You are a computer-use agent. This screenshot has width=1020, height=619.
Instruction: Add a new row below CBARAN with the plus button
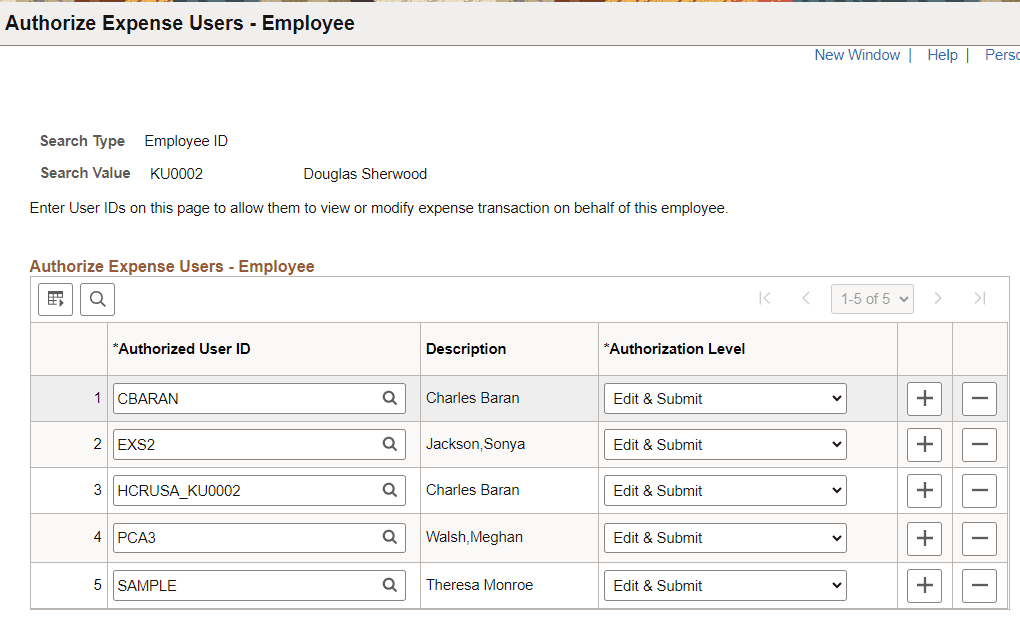pos(924,397)
